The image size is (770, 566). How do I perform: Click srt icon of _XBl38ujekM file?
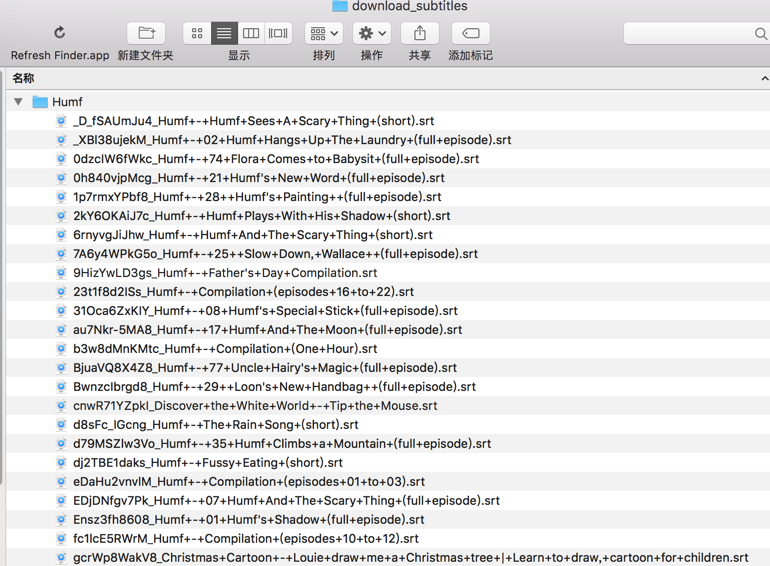click(61, 140)
